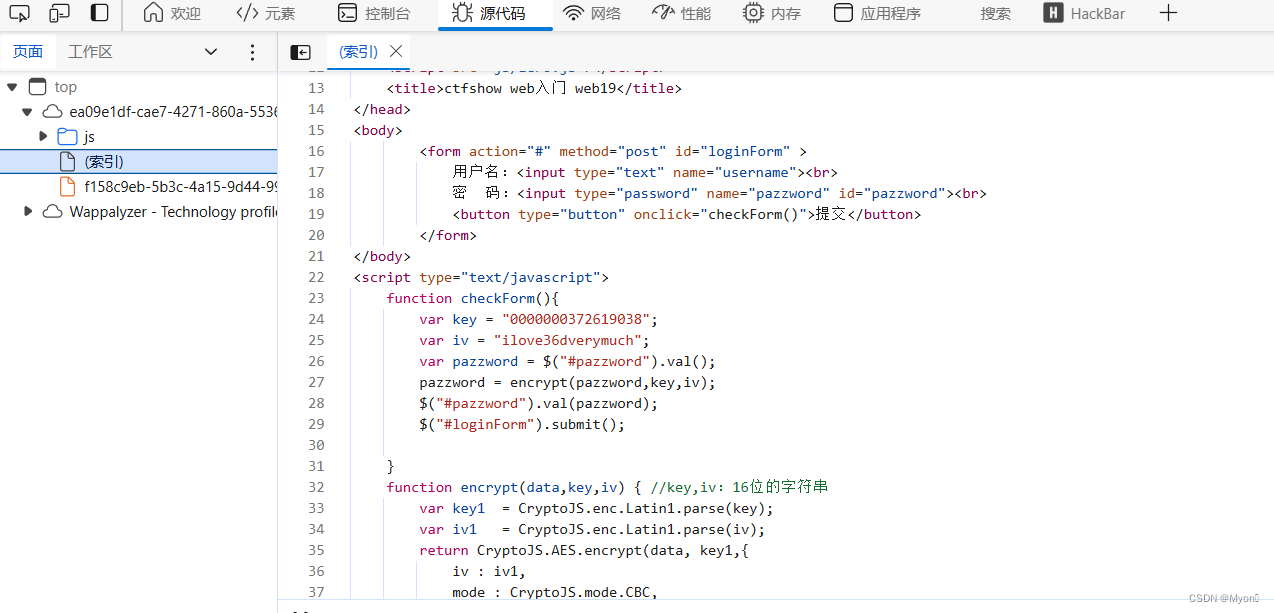Toggle device emulation mode

(x=59, y=14)
